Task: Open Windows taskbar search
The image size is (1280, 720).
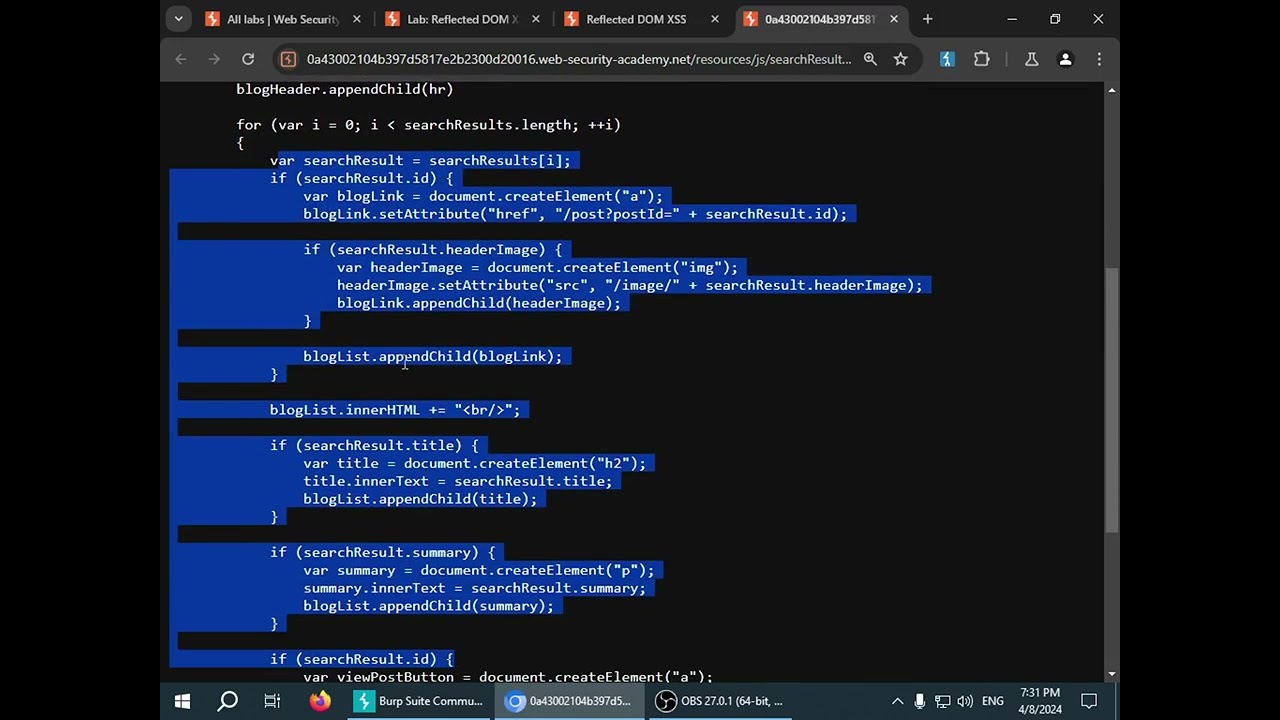Action: 227,701
